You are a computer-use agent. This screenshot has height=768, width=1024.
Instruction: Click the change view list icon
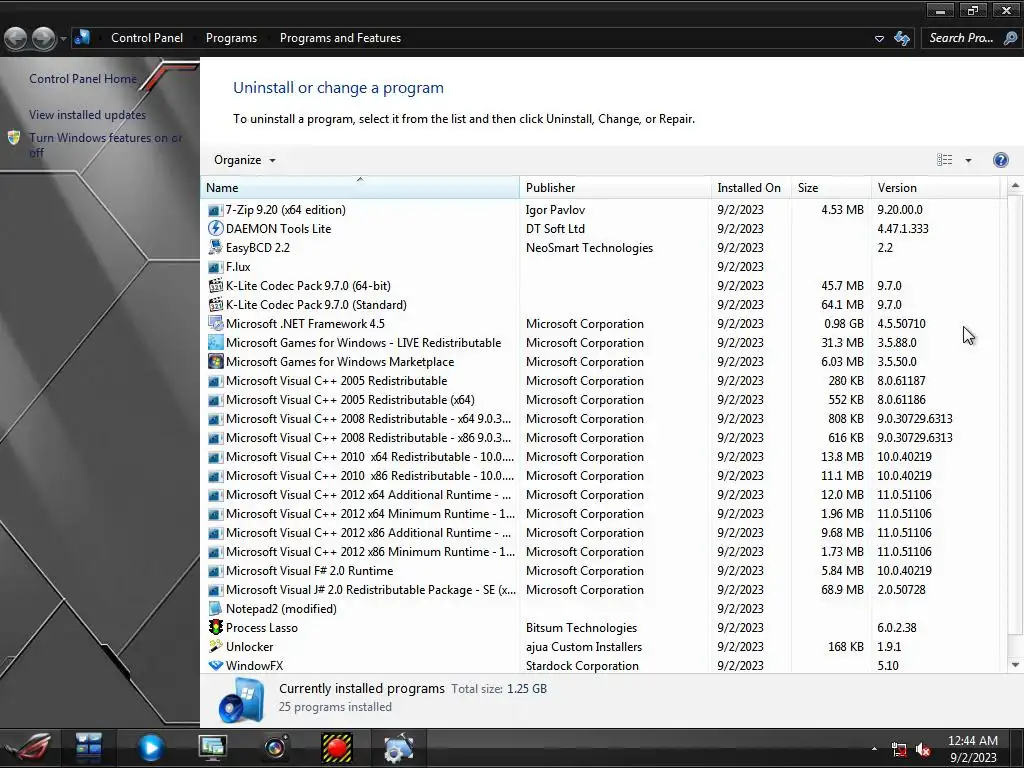tap(944, 160)
